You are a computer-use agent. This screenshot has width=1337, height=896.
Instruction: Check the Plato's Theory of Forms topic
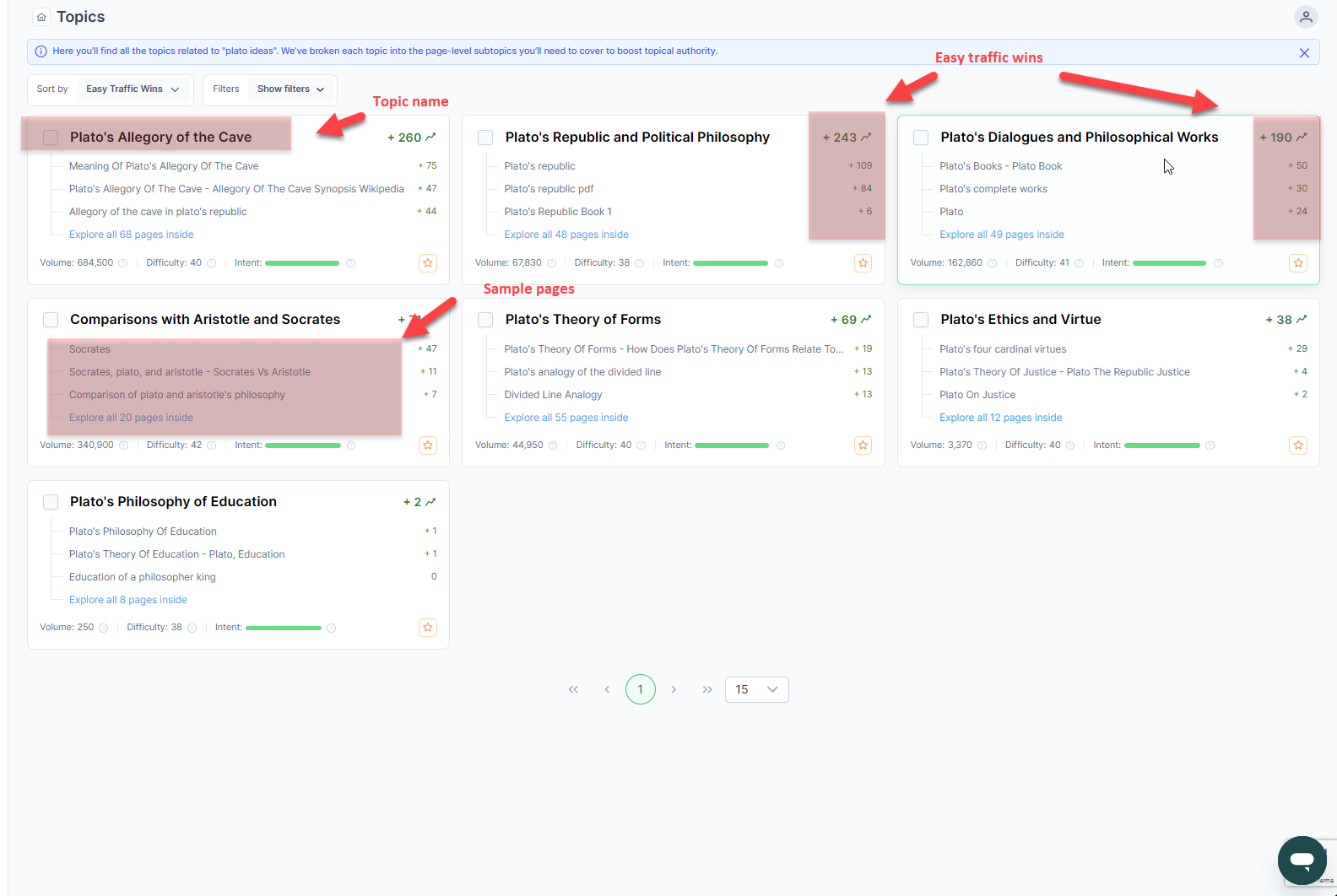tap(485, 320)
